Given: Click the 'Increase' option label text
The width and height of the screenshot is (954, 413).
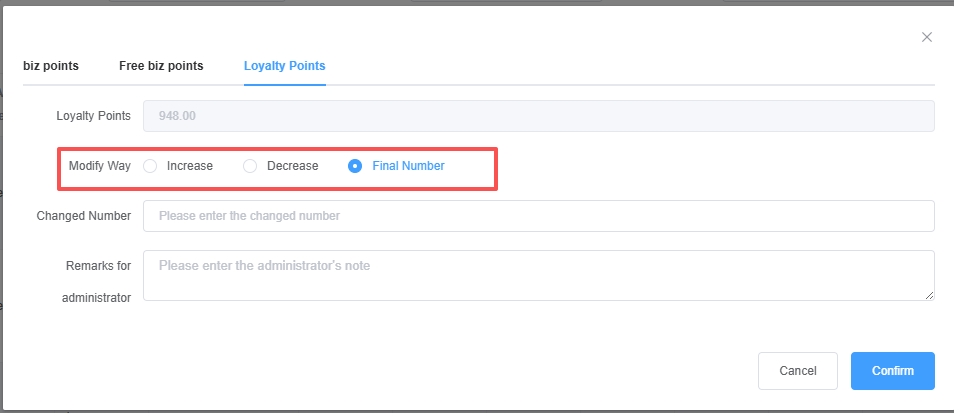Looking at the screenshot, I should tap(190, 166).
